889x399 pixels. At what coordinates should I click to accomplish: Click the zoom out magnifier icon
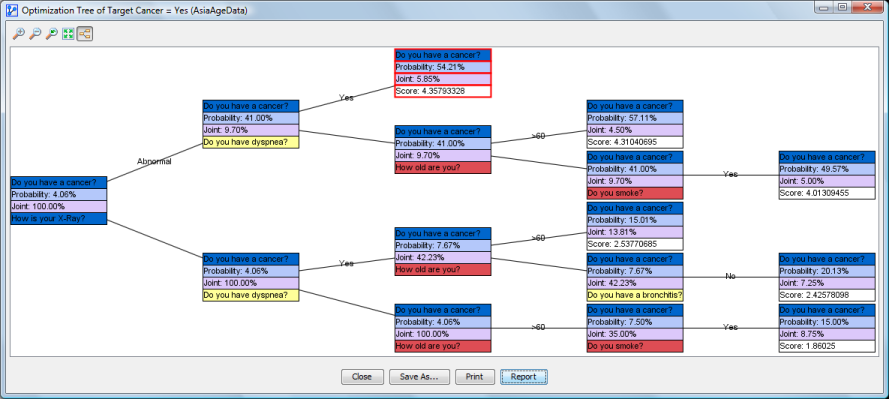[35, 34]
